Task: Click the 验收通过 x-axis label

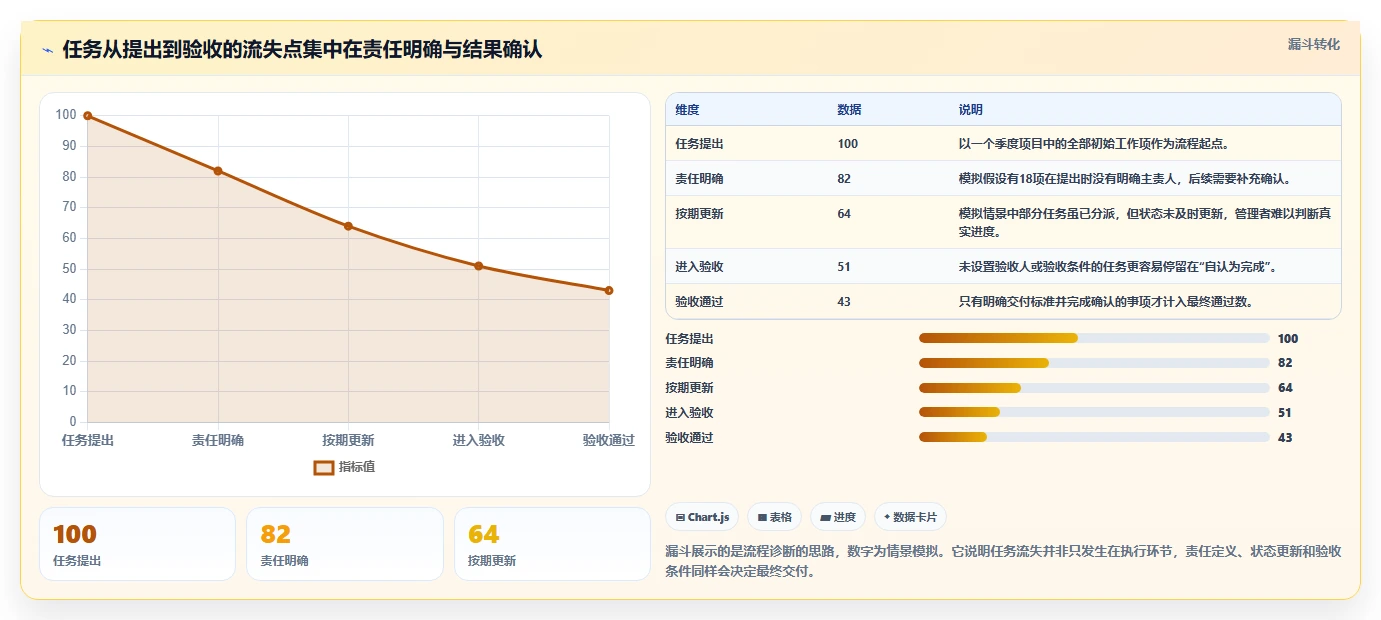Action: [x=609, y=440]
